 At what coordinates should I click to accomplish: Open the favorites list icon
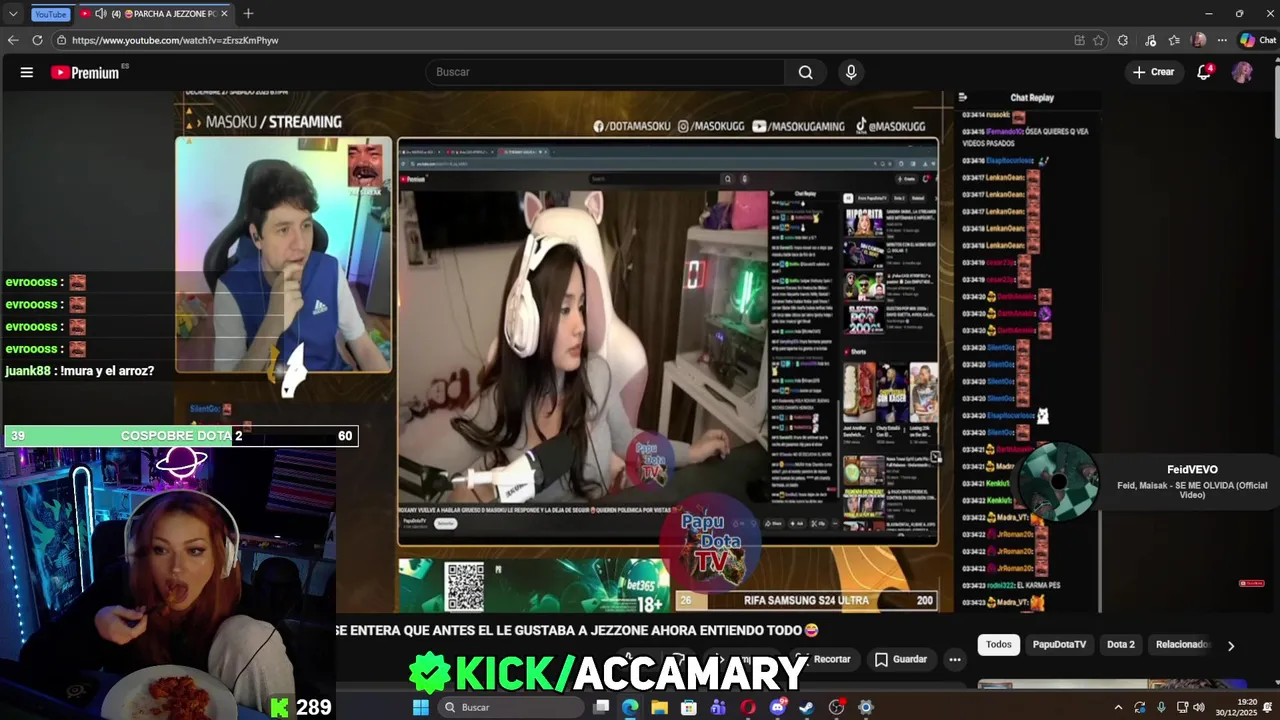coord(1174,40)
